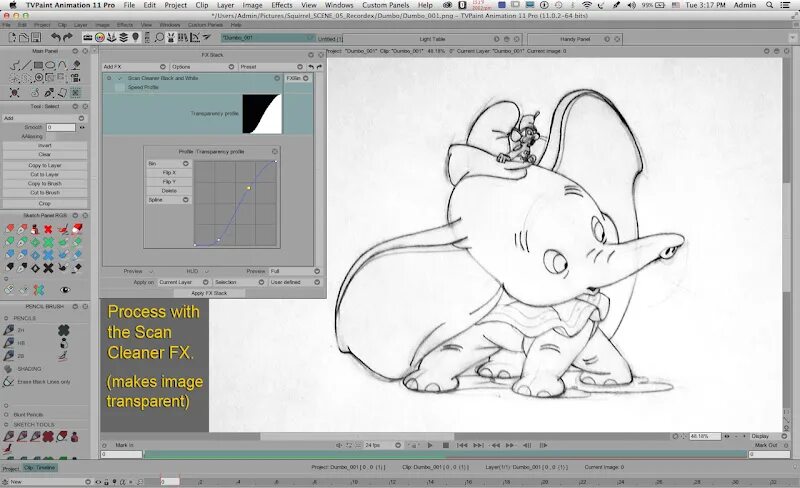
Task: Click the Redo arrow in main toolbar
Action: [x=67, y=37]
